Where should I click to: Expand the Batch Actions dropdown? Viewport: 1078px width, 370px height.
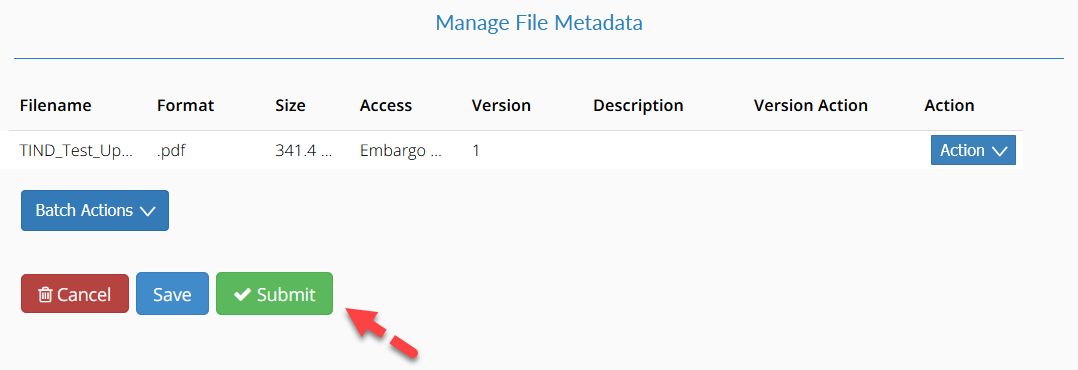(x=95, y=210)
